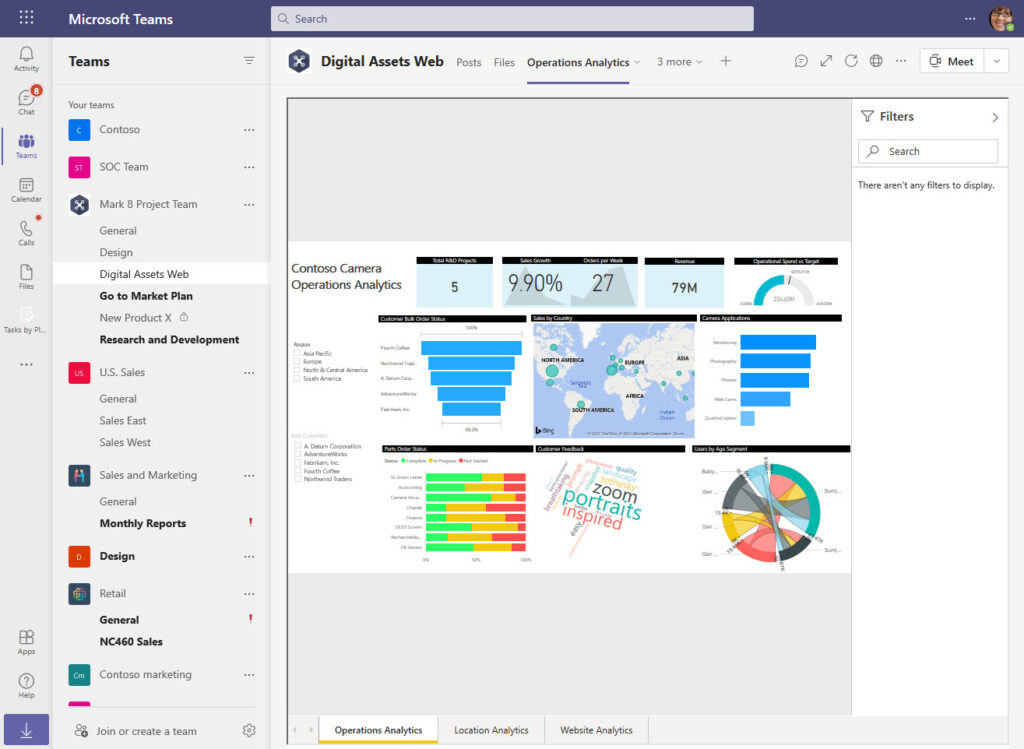Image resolution: width=1024 pixels, height=749 pixels.
Task: Open the Files tab of Digital Assets Web
Action: point(504,62)
